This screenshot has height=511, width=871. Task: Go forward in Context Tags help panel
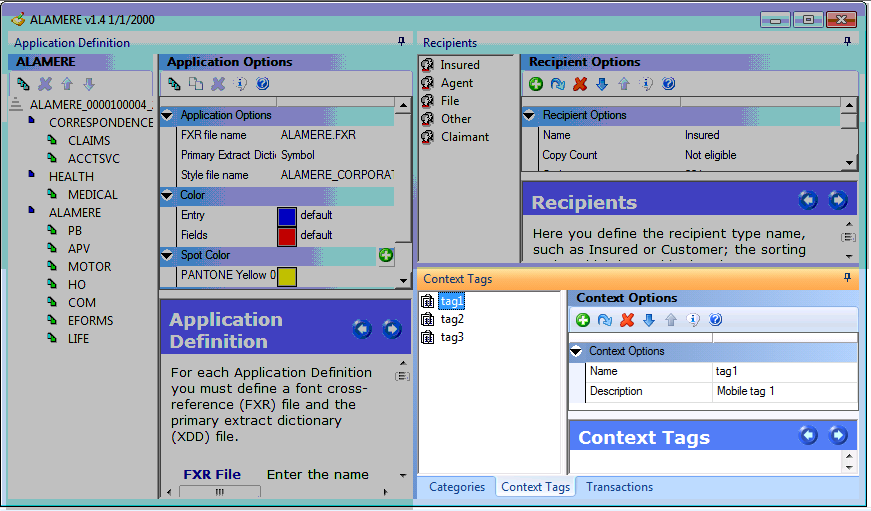[838, 435]
